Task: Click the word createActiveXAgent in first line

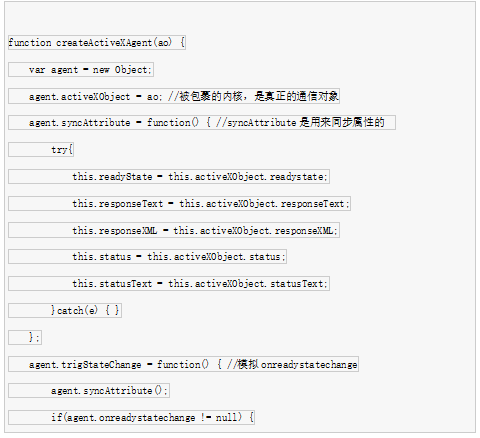Action: [104, 43]
